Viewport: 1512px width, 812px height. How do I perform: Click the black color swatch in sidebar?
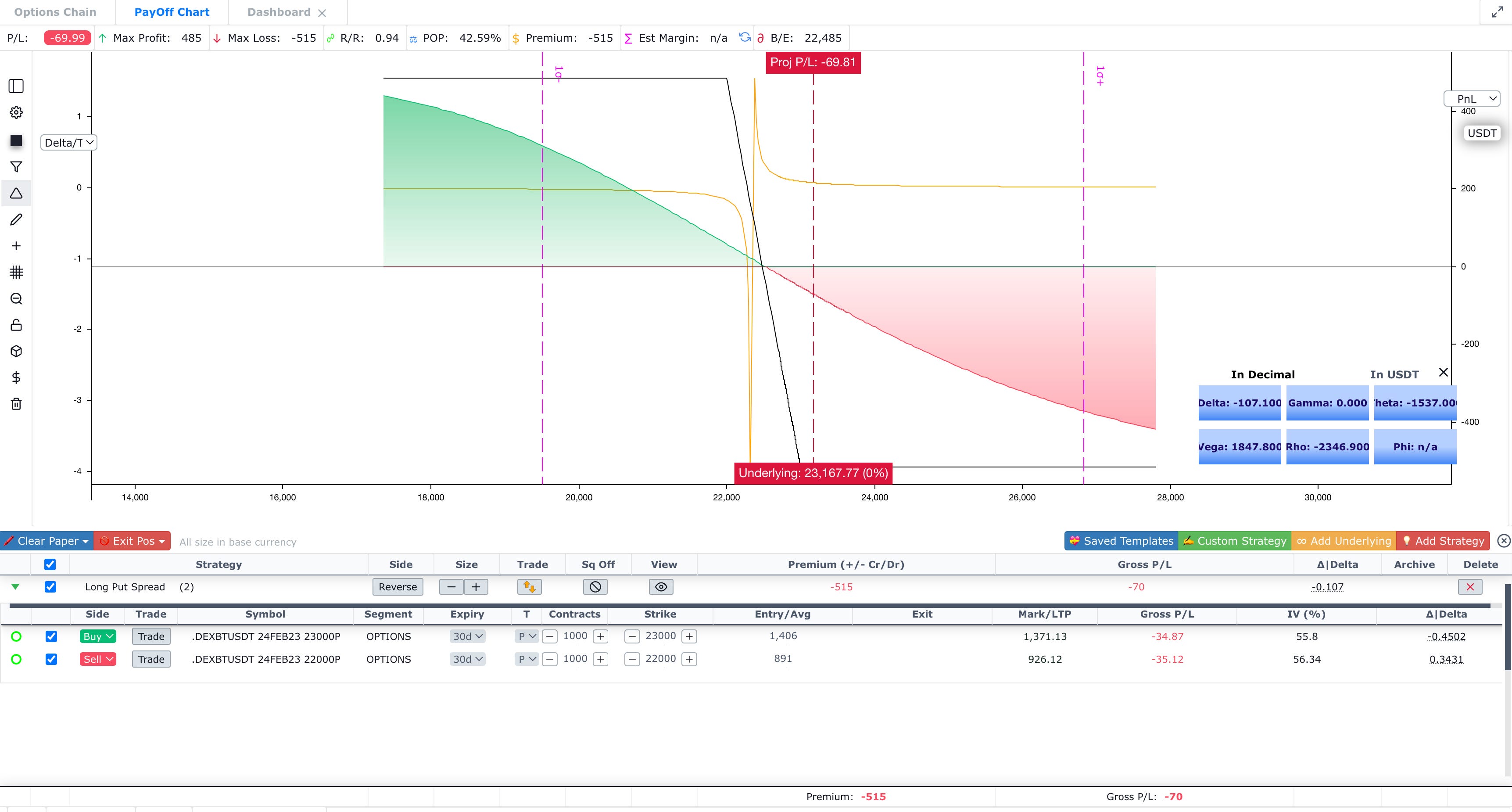tap(16, 140)
